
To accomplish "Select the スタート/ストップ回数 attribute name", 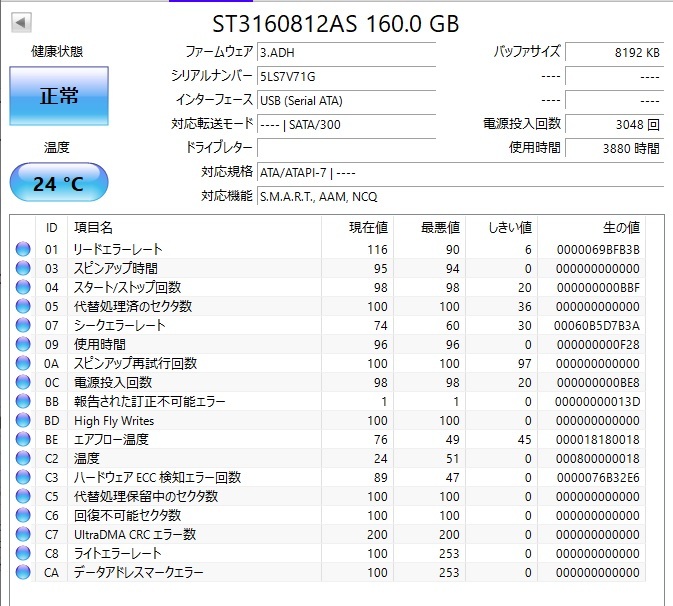I will pyautogui.click(x=127, y=287).
